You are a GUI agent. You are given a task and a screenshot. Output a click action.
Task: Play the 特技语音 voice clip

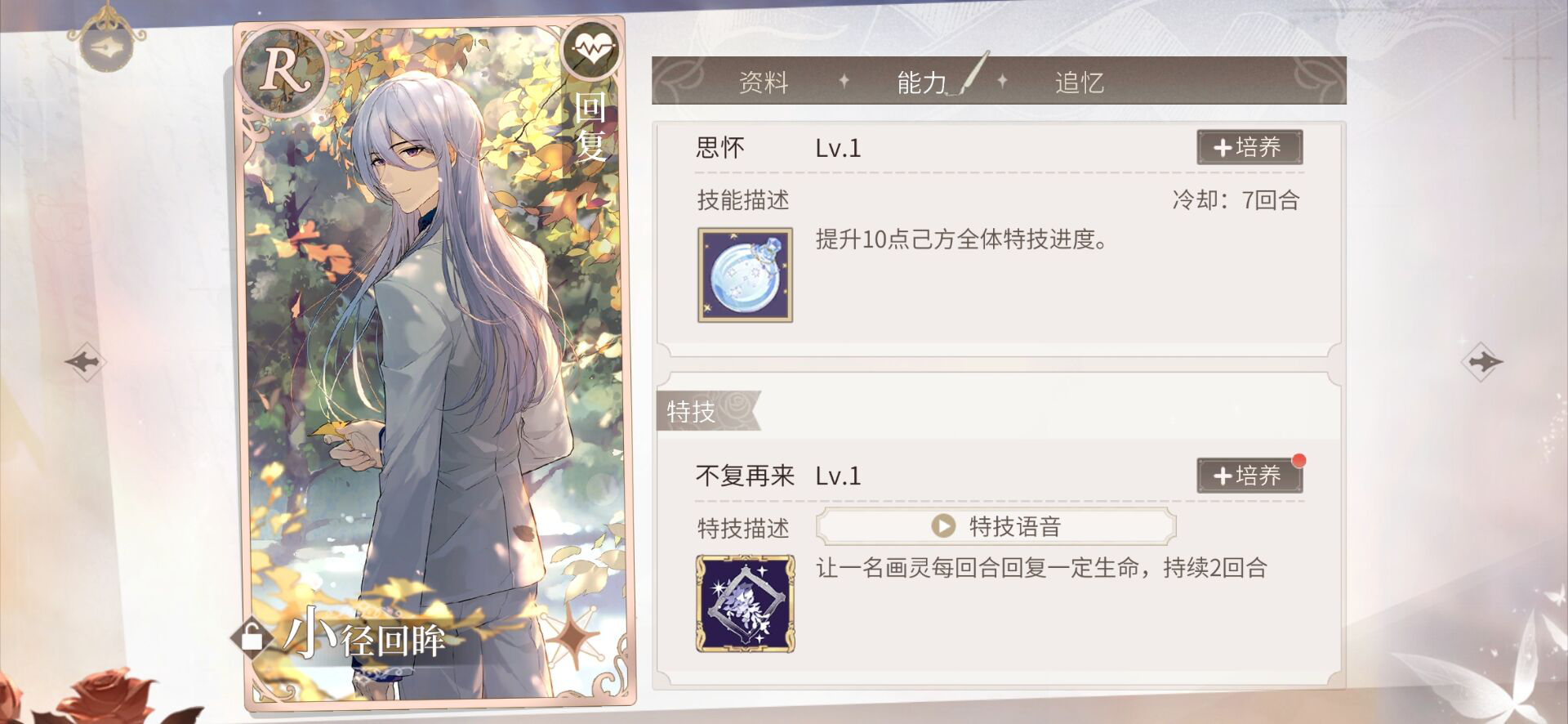[996, 525]
